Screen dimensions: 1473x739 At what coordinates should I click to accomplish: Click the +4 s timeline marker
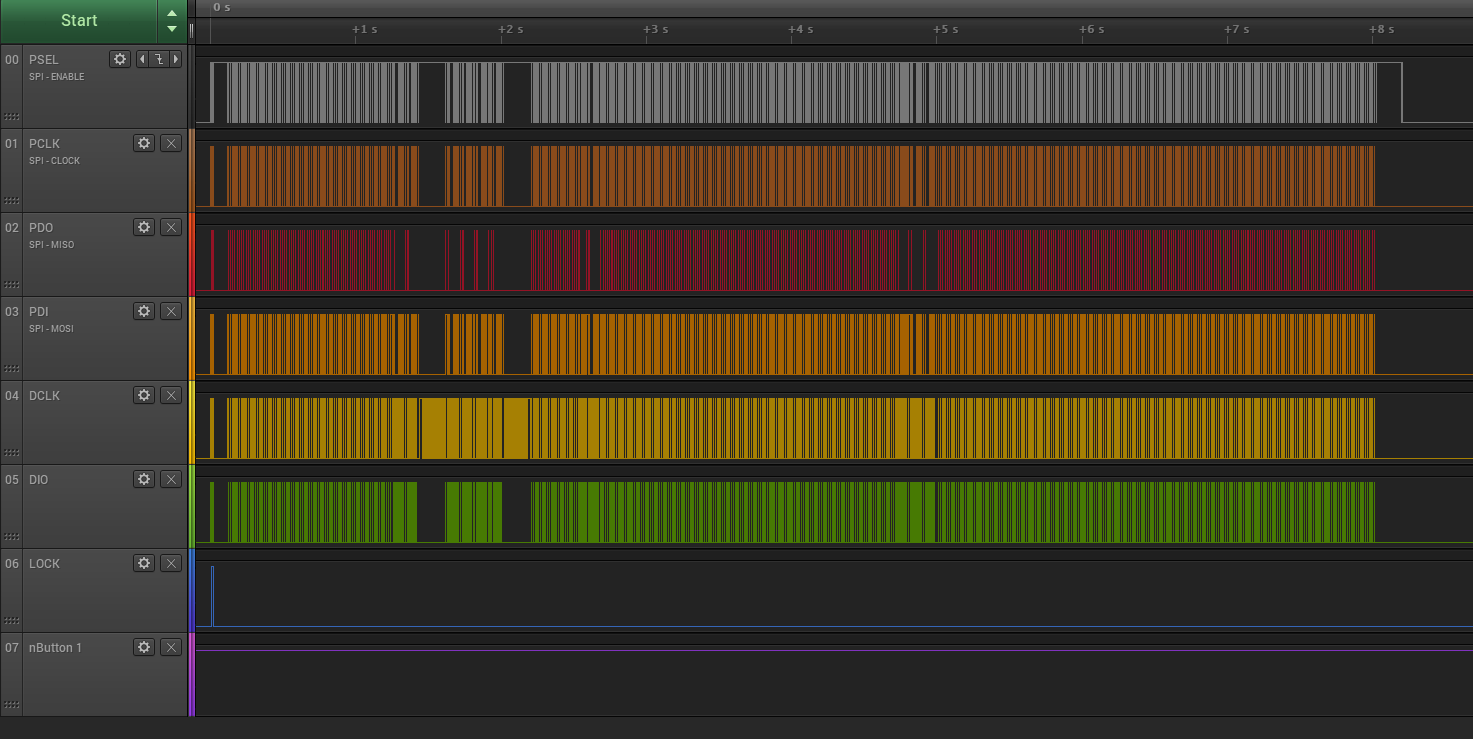(800, 30)
